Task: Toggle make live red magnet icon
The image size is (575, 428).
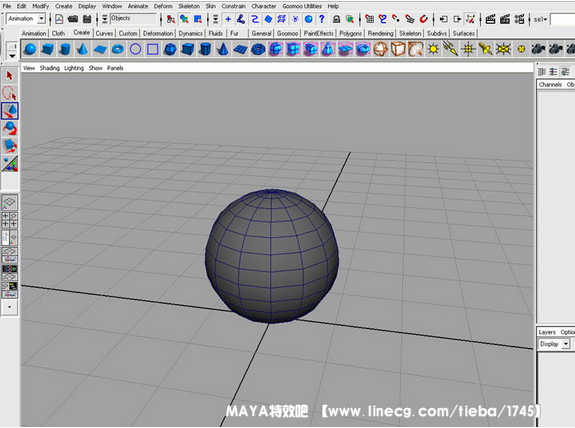Action: coord(424,19)
